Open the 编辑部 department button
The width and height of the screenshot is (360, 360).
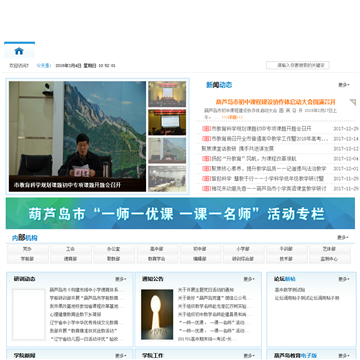click(x=200, y=259)
